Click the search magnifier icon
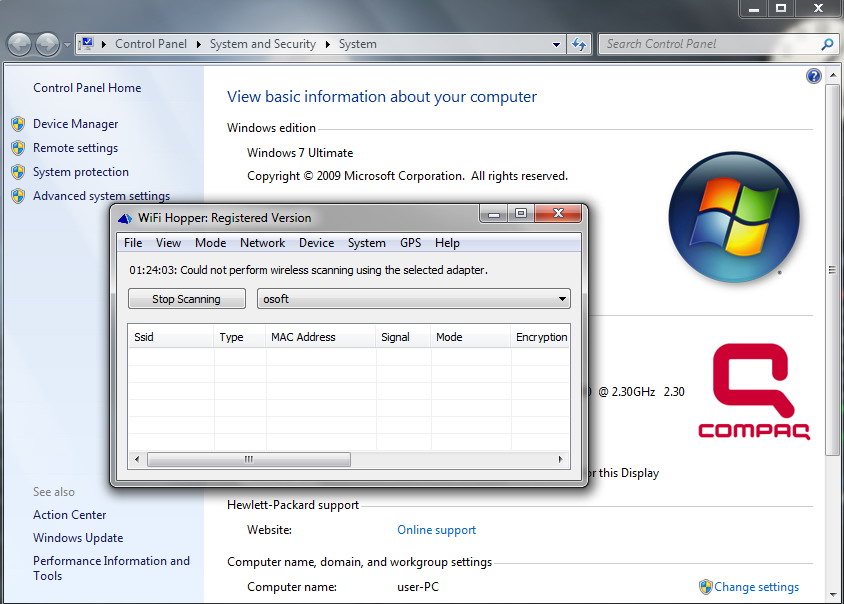The height and width of the screenshot is (604, 844). pyautogui.click(x=828, y=44)
